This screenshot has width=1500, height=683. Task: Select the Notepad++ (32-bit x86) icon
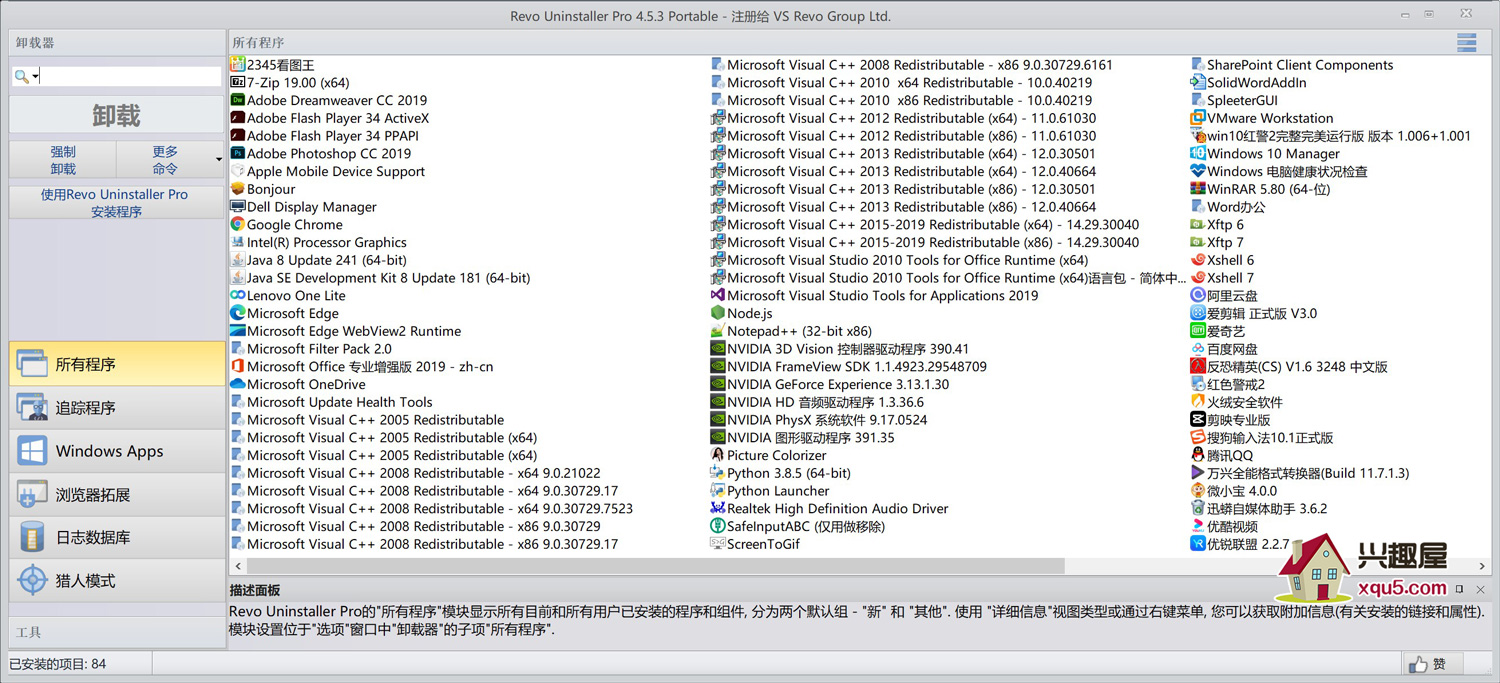tap(718, 331)
